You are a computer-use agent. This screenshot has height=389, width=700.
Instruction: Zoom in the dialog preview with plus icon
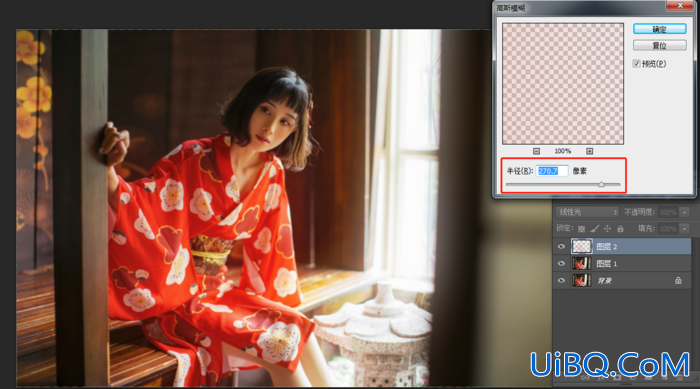point(589,151)
